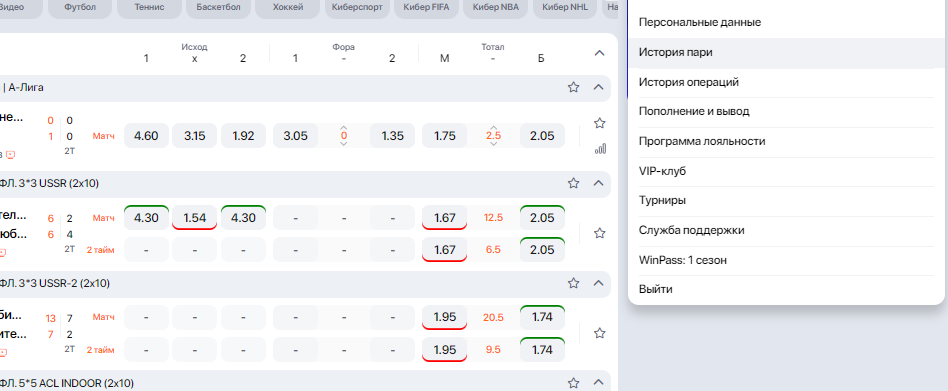Pick total under 1.95 for 2 тайм 9.5
Image resolution: width=948 pixels, height=391 pixels.
point(444,349)
